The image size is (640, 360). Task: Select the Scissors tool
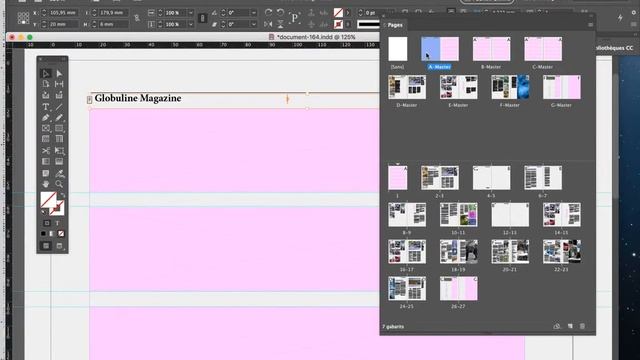click(46, 151)
